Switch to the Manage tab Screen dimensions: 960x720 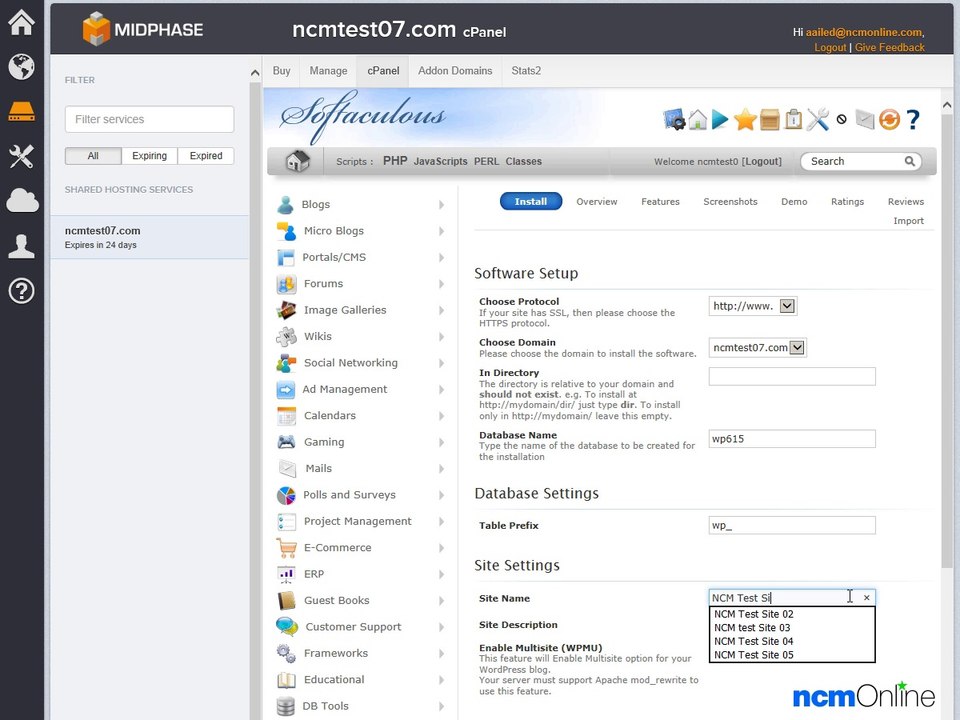(328, 71)
